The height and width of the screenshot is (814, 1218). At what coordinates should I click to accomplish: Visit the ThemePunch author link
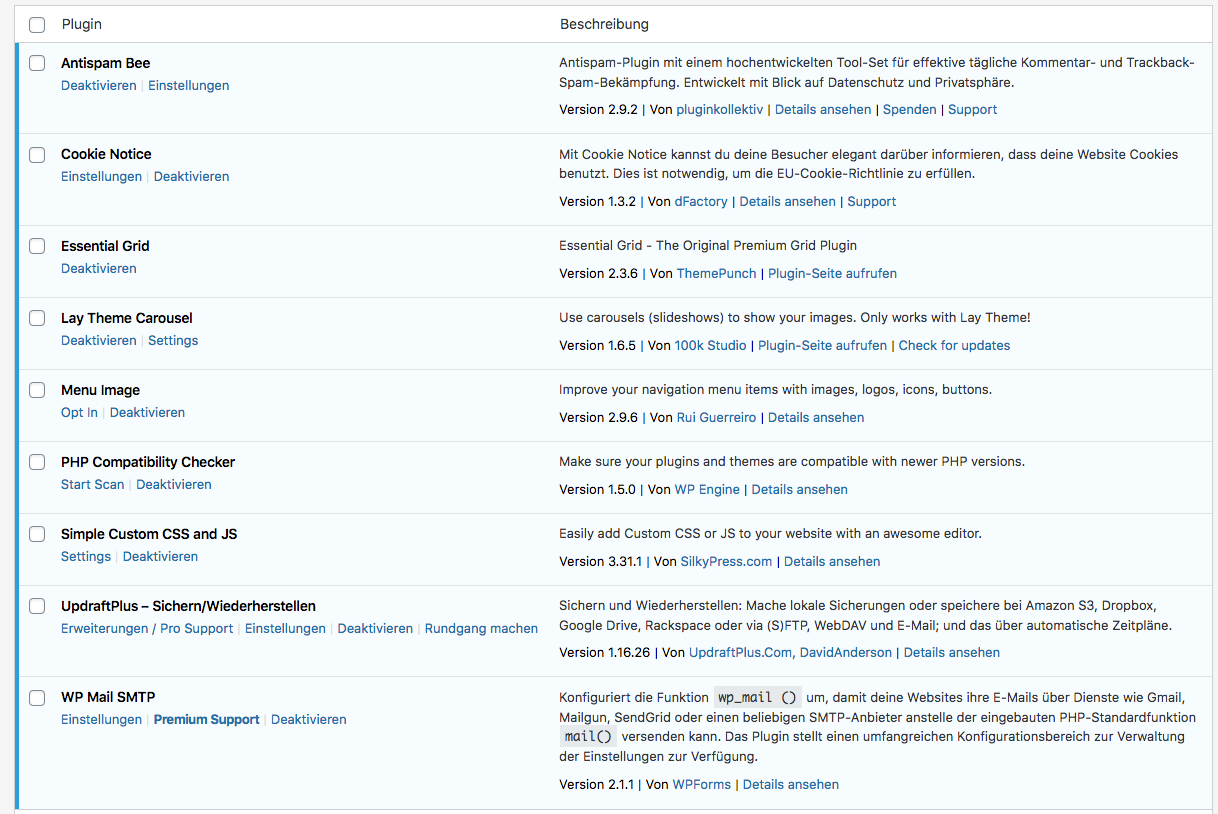(716, 274)
